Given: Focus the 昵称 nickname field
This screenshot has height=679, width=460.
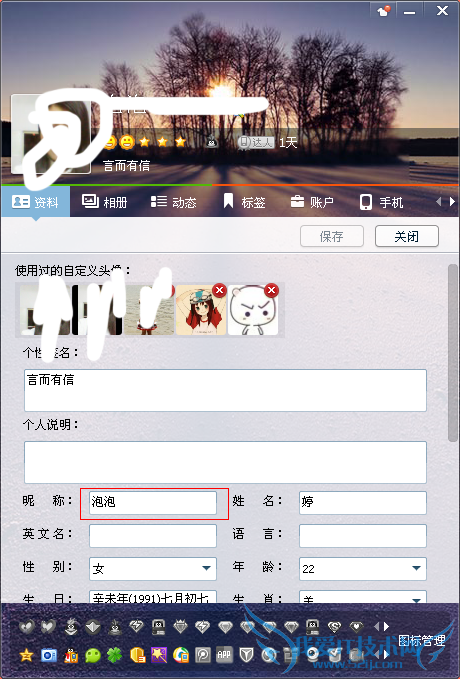Looking at the screenshot, I should [x=153, y=503].
